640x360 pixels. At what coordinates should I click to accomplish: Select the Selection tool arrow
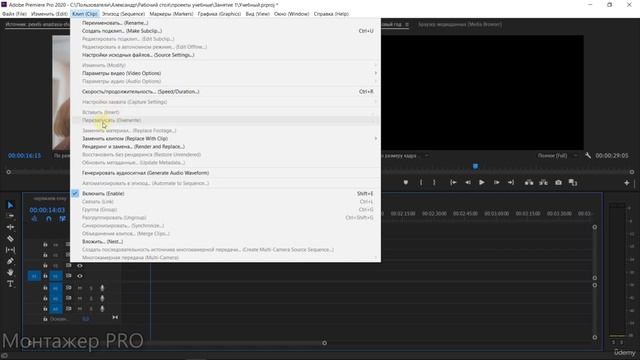tap(10, 205)
